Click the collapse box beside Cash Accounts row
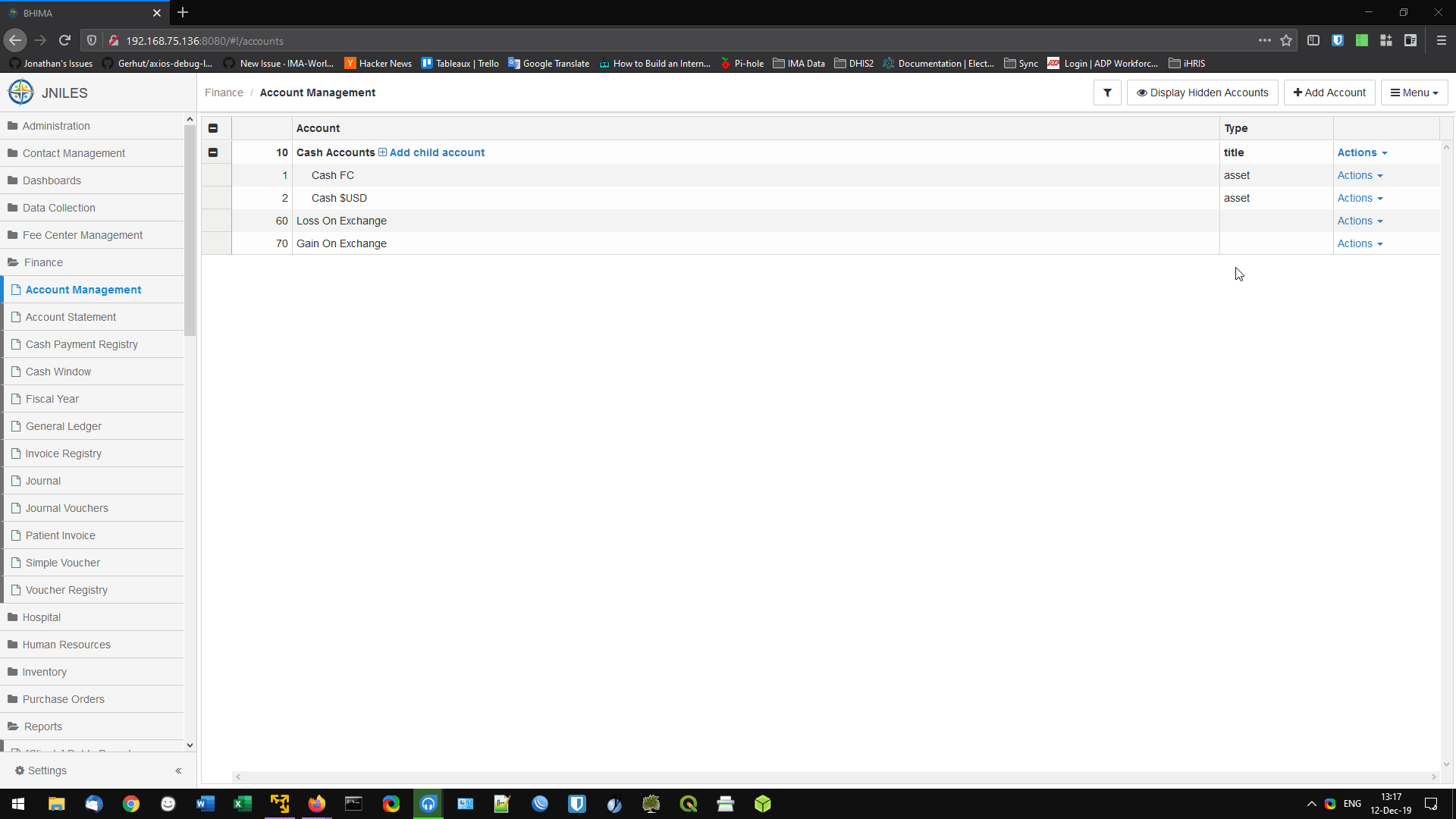The height and width of the screenshot is (819, 1456). click(x=213, y=152)
